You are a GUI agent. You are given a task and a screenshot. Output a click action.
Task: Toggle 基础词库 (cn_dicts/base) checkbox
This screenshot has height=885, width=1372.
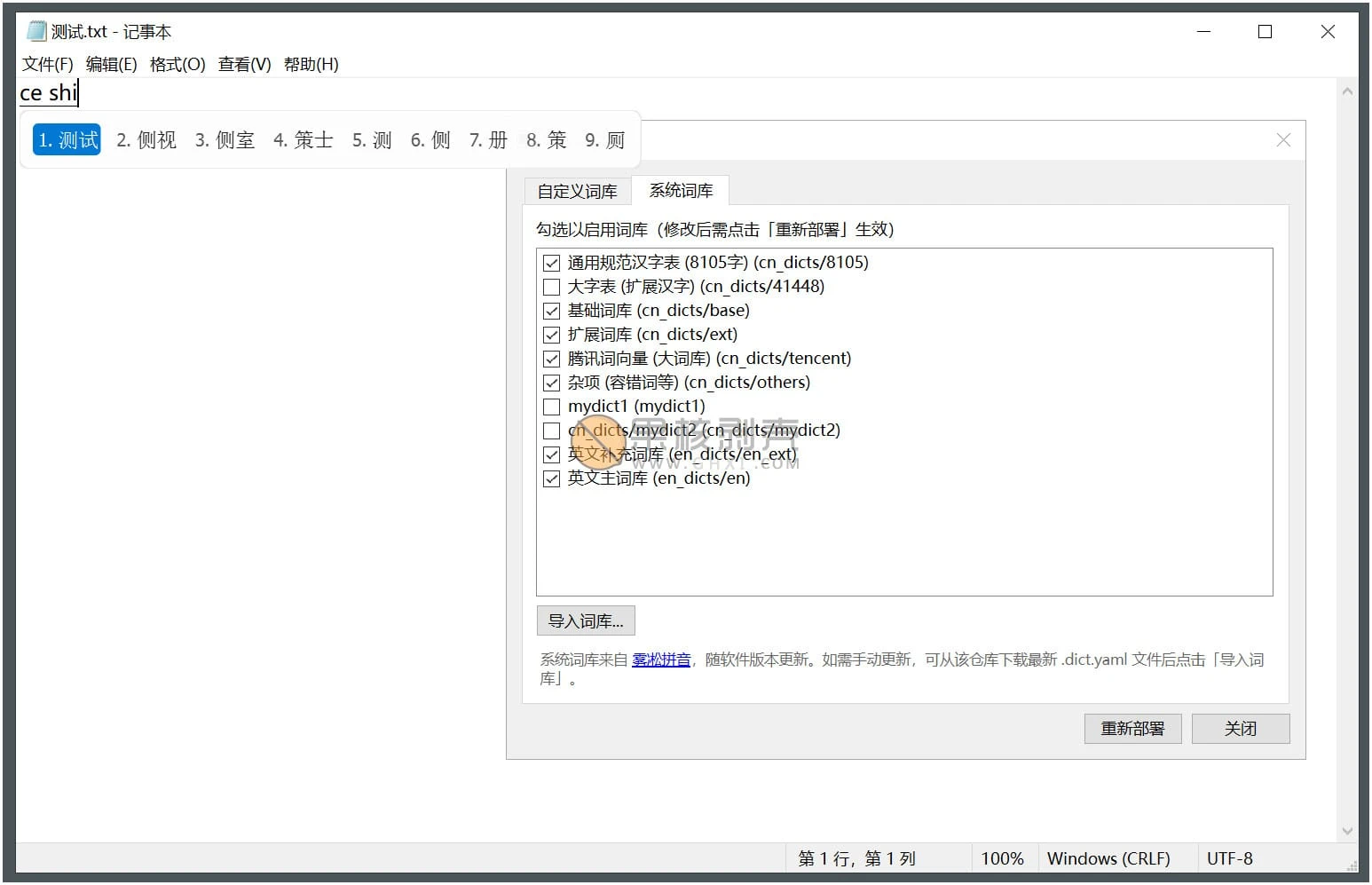[x=551, y=311]
